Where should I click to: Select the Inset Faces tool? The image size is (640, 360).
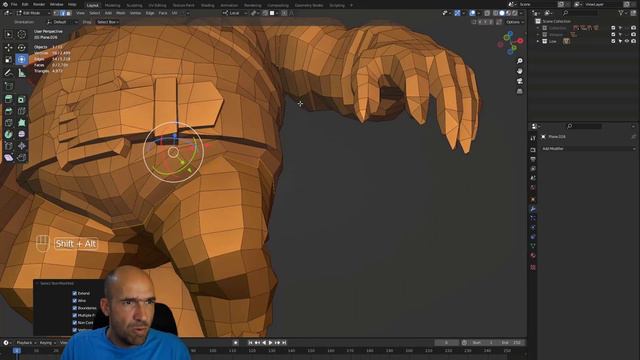coord(22,99)
